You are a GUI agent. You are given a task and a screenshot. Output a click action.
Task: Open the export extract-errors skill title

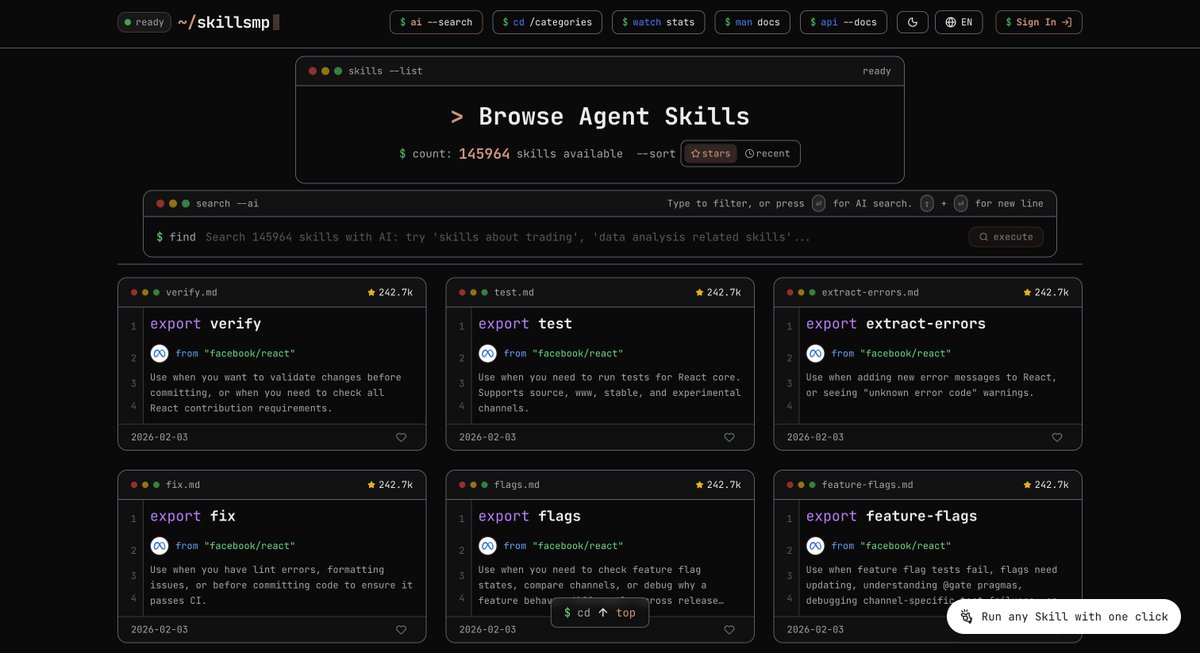(896, 324)
